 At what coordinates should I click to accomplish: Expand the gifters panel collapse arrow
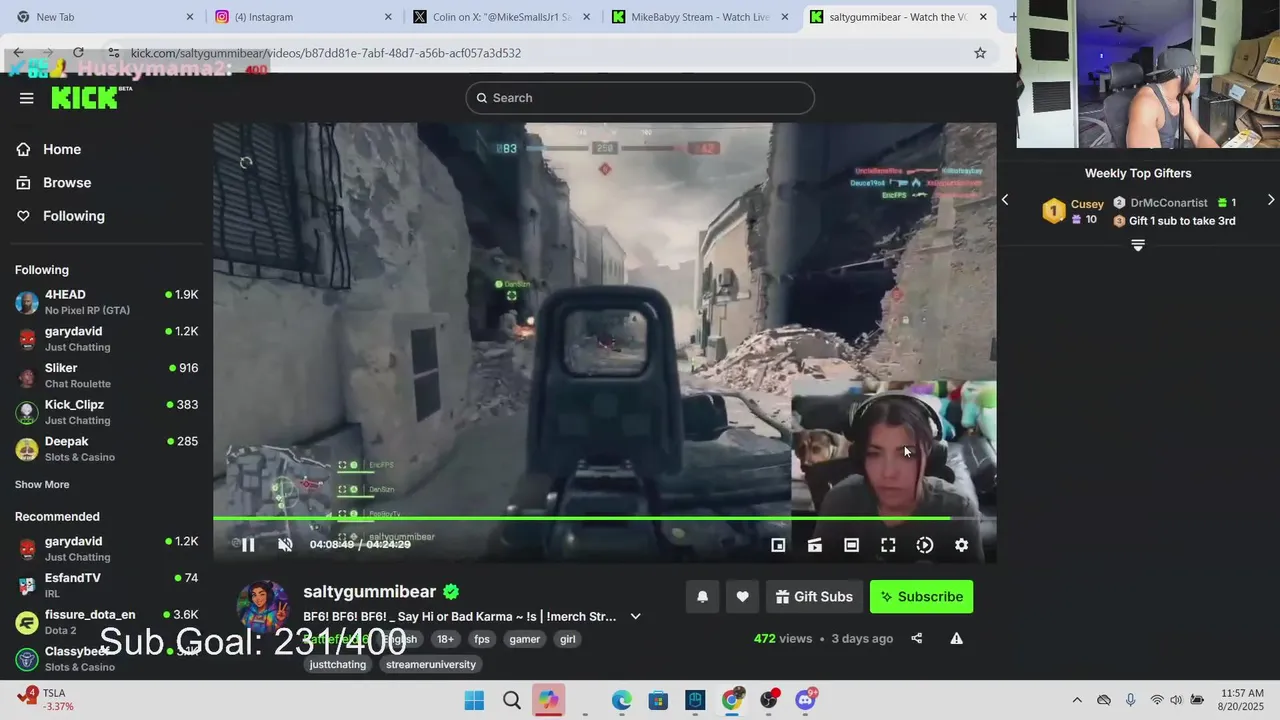(1138, 245)
